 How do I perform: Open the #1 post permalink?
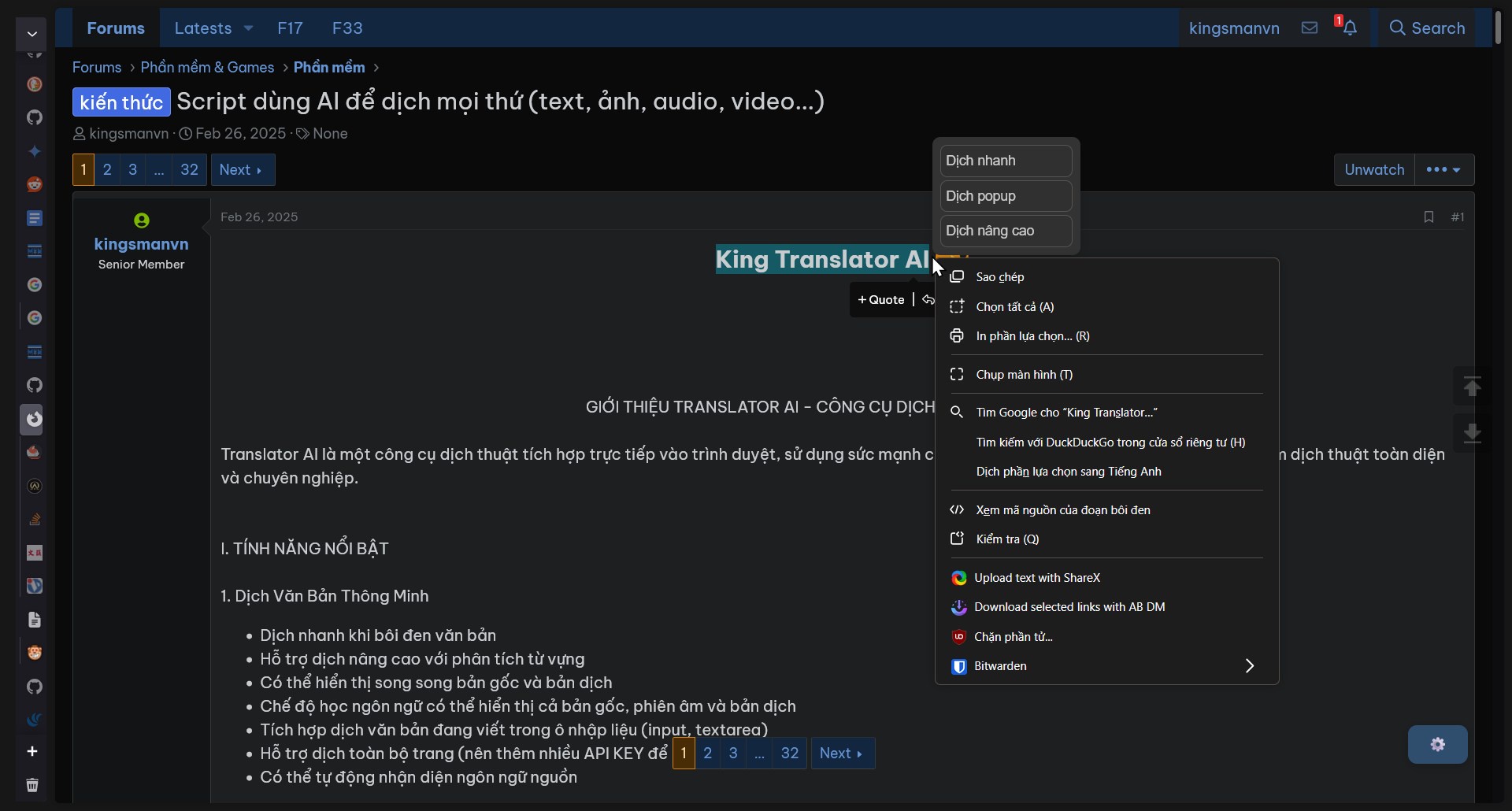tap(1458, 217)
